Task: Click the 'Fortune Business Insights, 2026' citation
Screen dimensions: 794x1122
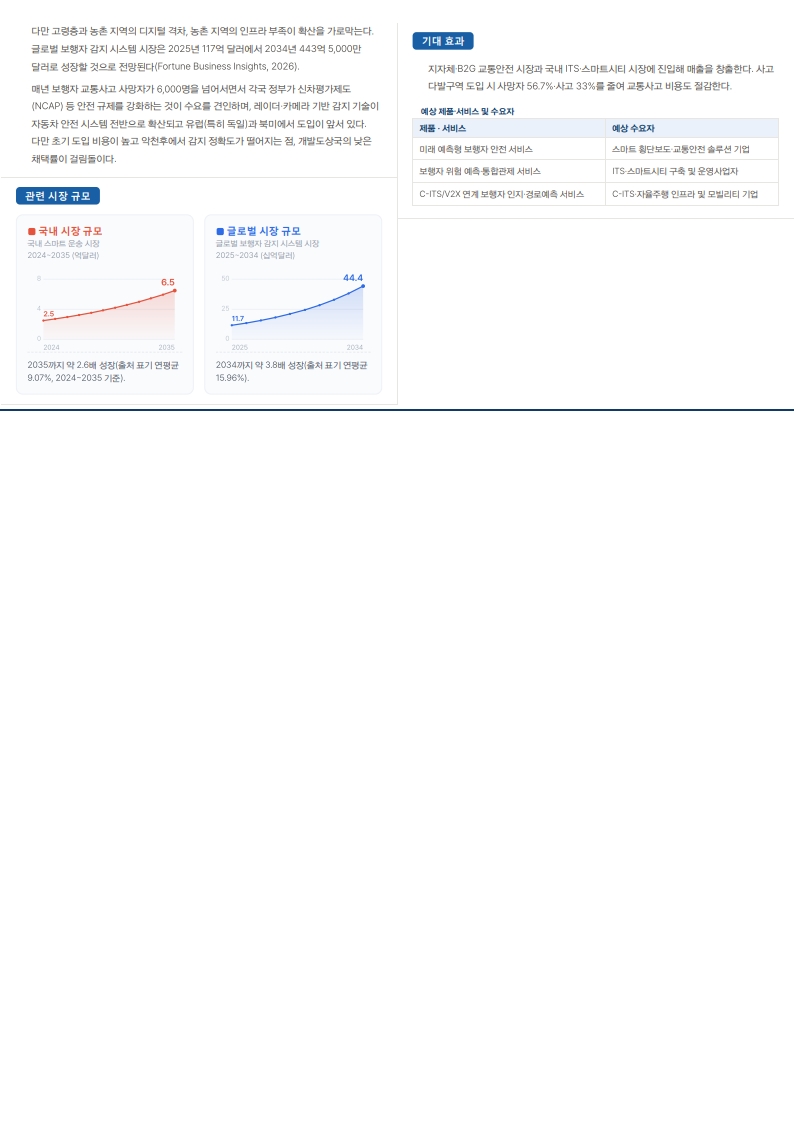Action: click(225, 67)
